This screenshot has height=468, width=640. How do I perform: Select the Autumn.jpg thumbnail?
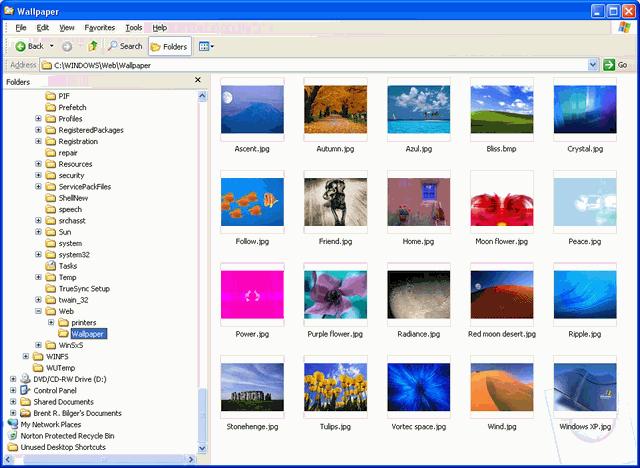[335, 109]
